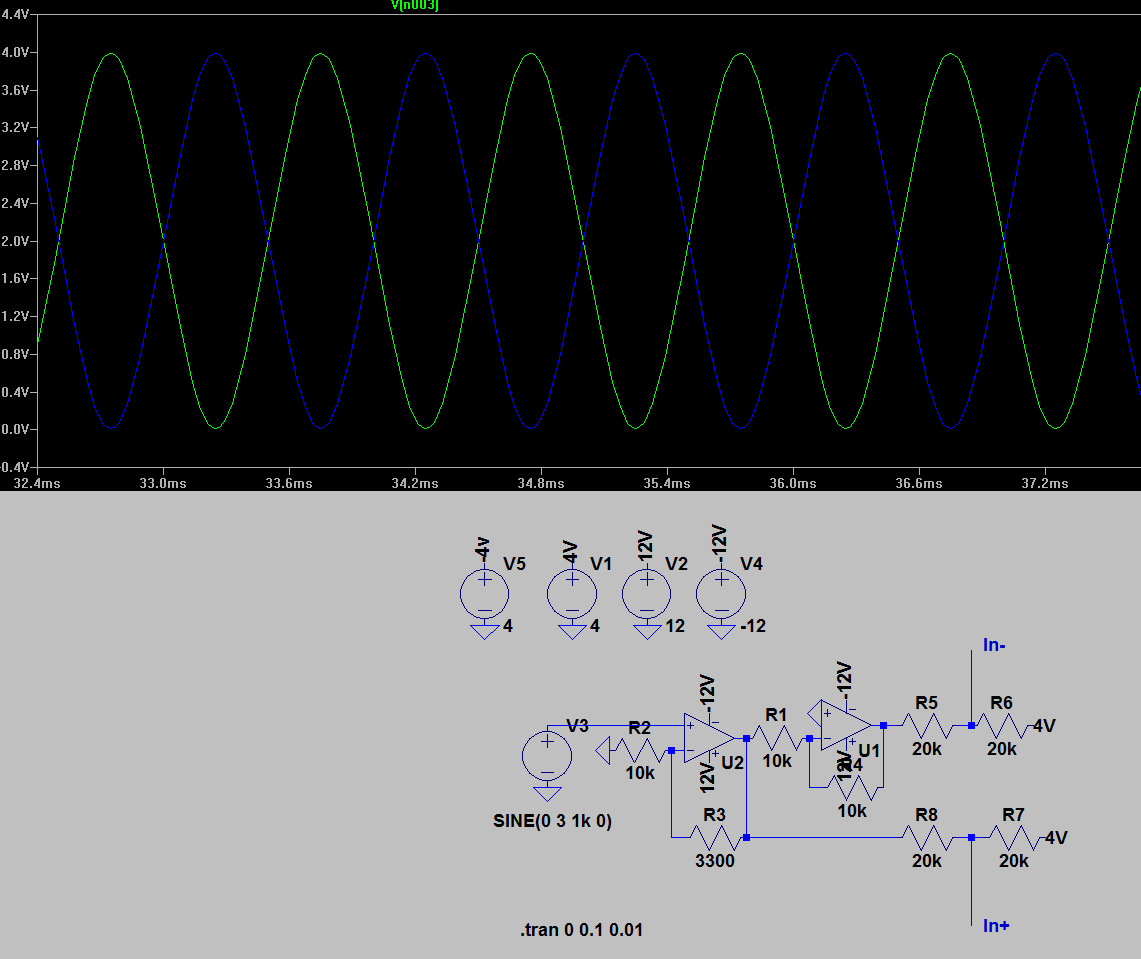The height and width of the screenshot is (959, 1141).
Task: Select the V3 sine source symbol
Action: coord(547,756)
